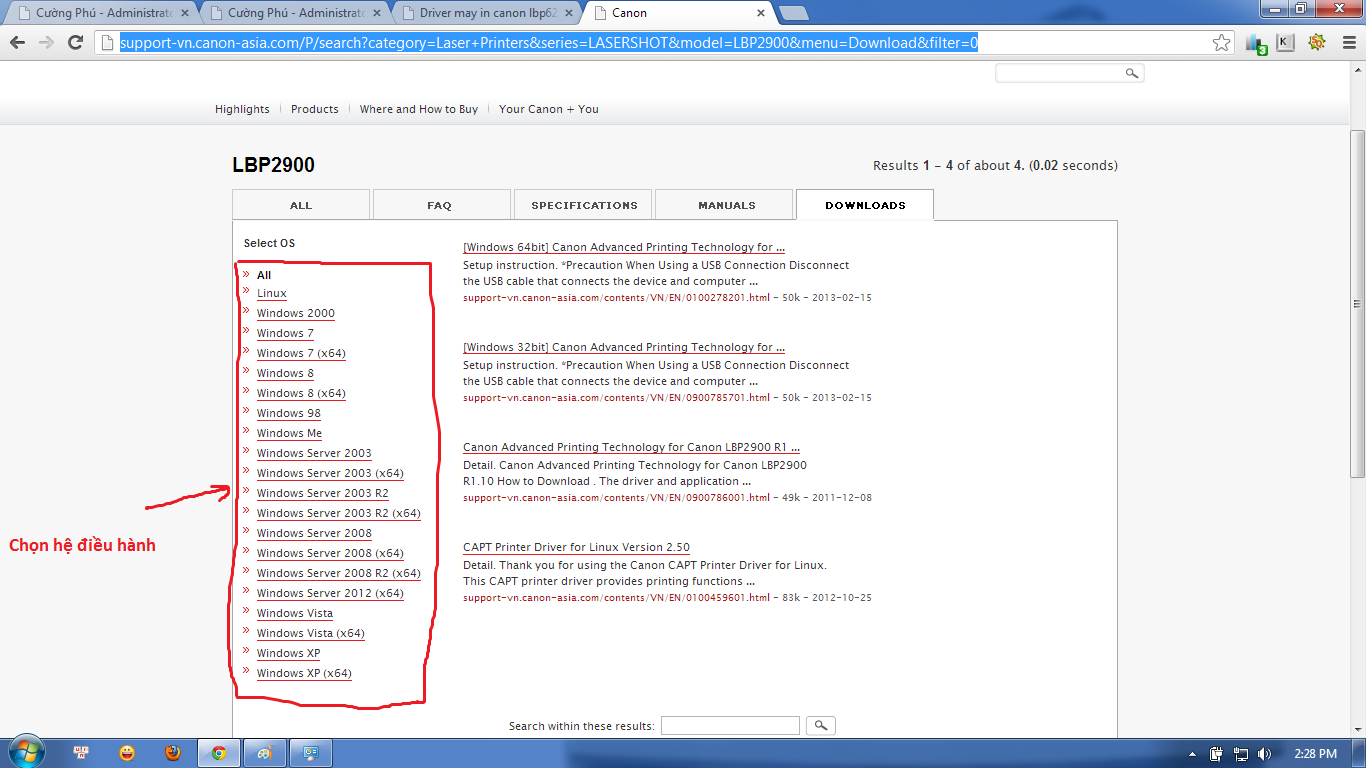Open the yellow smiley messenger taskbar icon
1366x768 pixels.
tap(127, 753)
